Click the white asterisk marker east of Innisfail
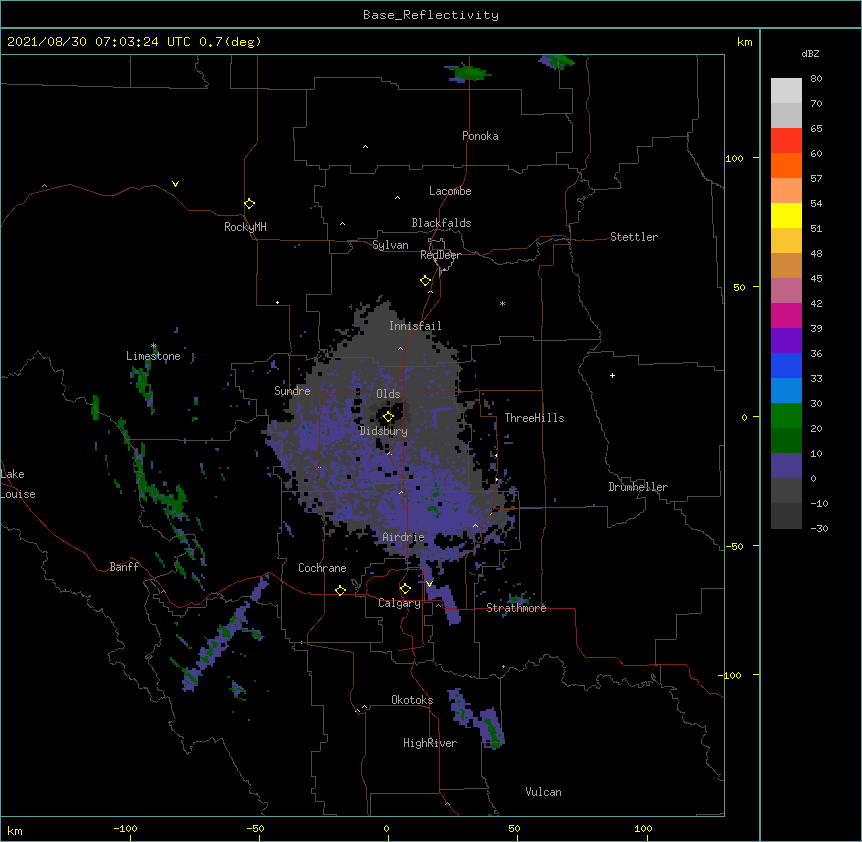The height and width of the screenshot is (842, 862). coord(502,304)
